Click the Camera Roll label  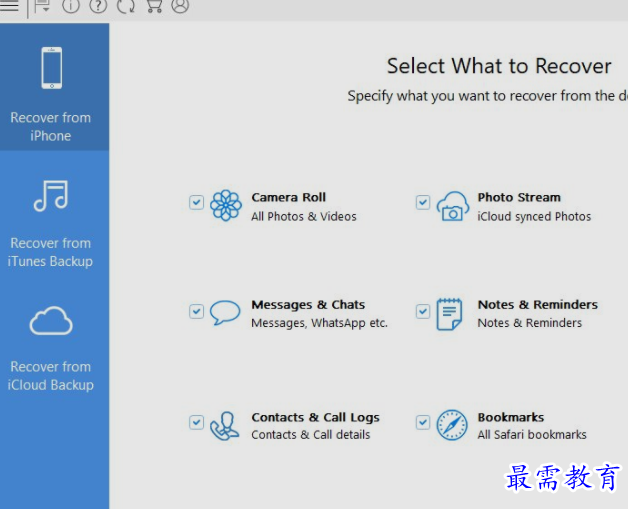(288, 197)
